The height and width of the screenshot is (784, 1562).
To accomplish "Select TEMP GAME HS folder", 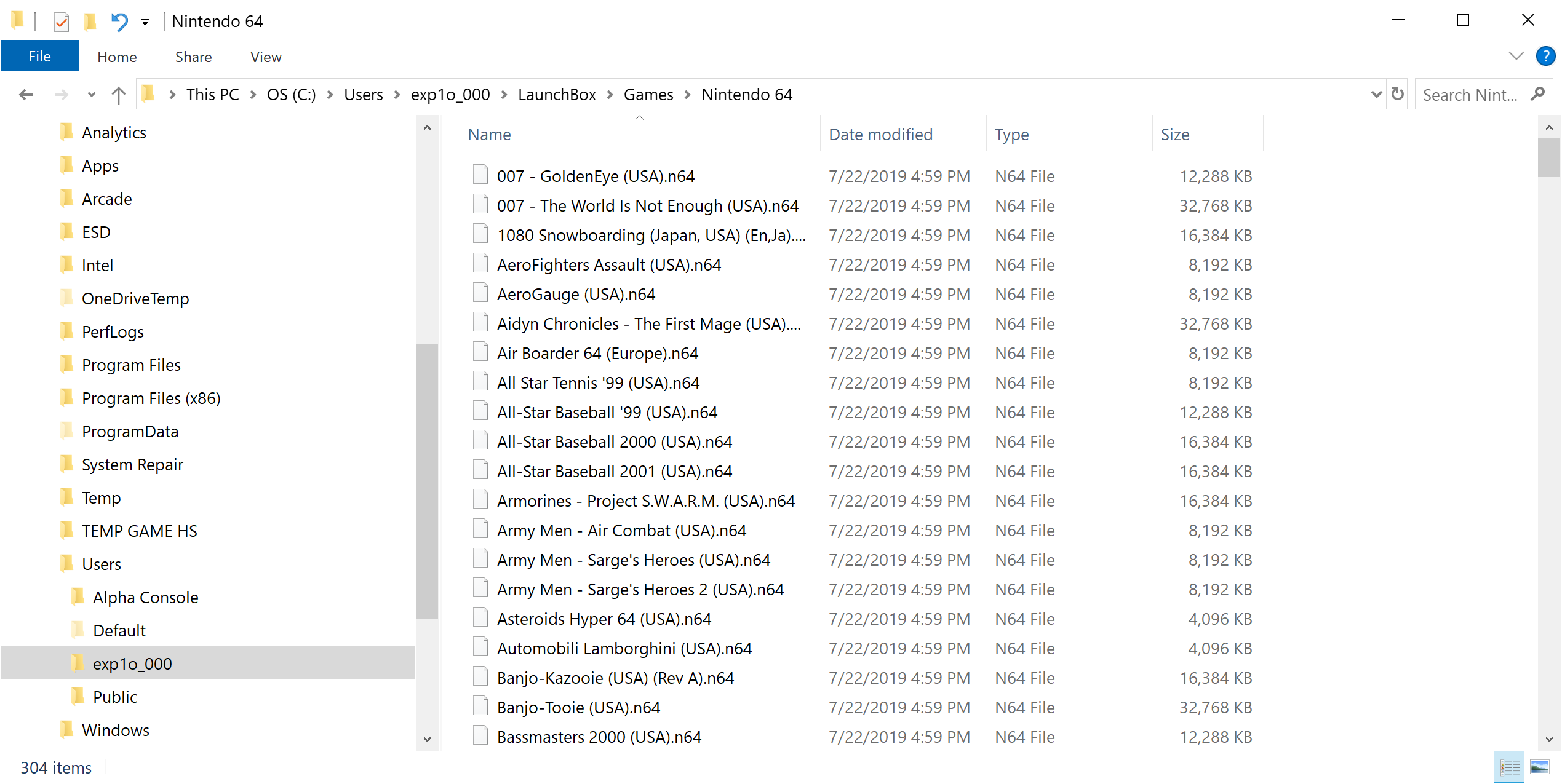I will (140, 531).
